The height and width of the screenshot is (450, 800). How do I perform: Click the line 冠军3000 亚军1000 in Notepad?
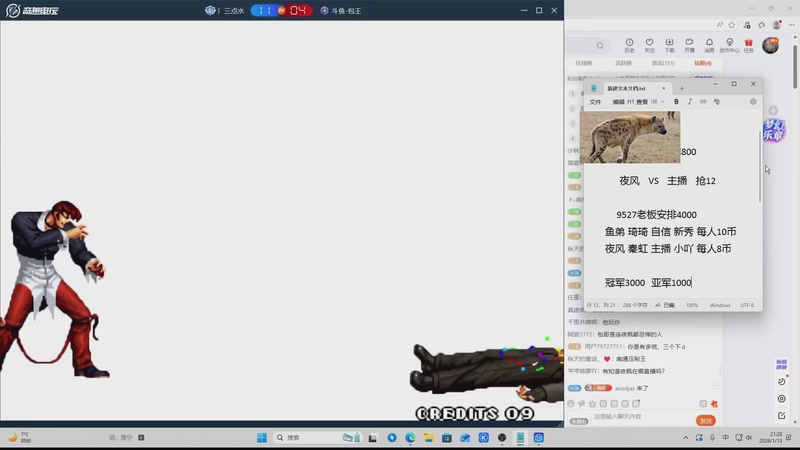coord(648,283)
